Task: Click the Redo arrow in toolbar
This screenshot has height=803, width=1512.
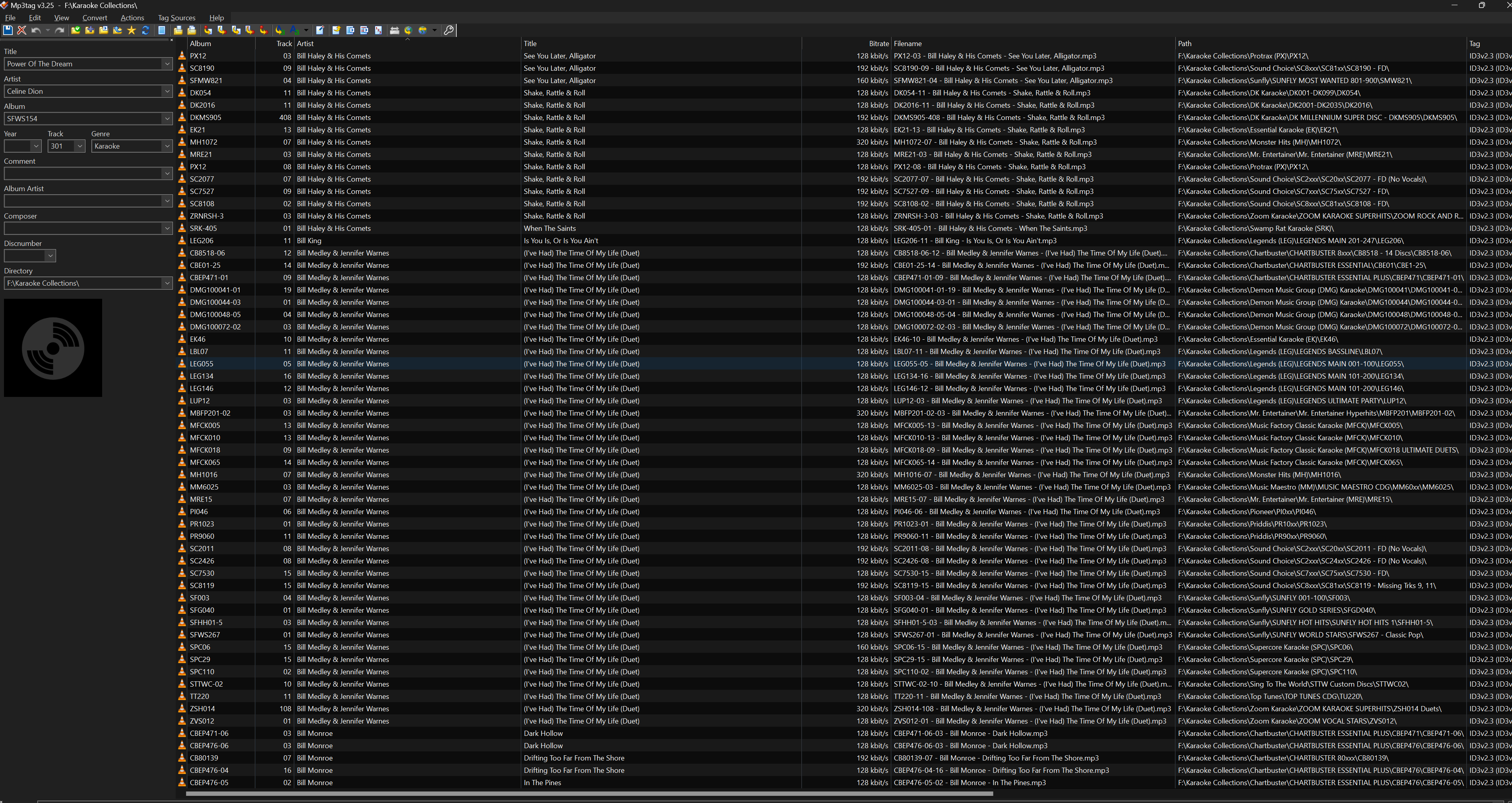Action: (x=59, y=31)
